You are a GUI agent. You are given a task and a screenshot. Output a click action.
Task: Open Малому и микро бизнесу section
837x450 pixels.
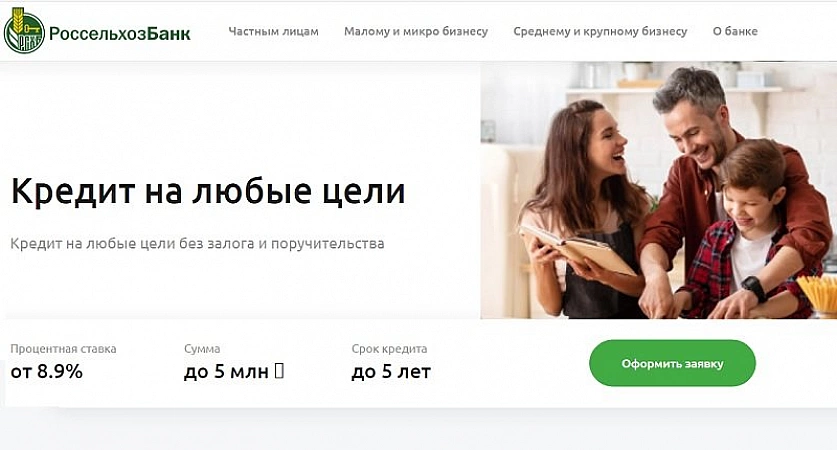[x=416, y=31]
